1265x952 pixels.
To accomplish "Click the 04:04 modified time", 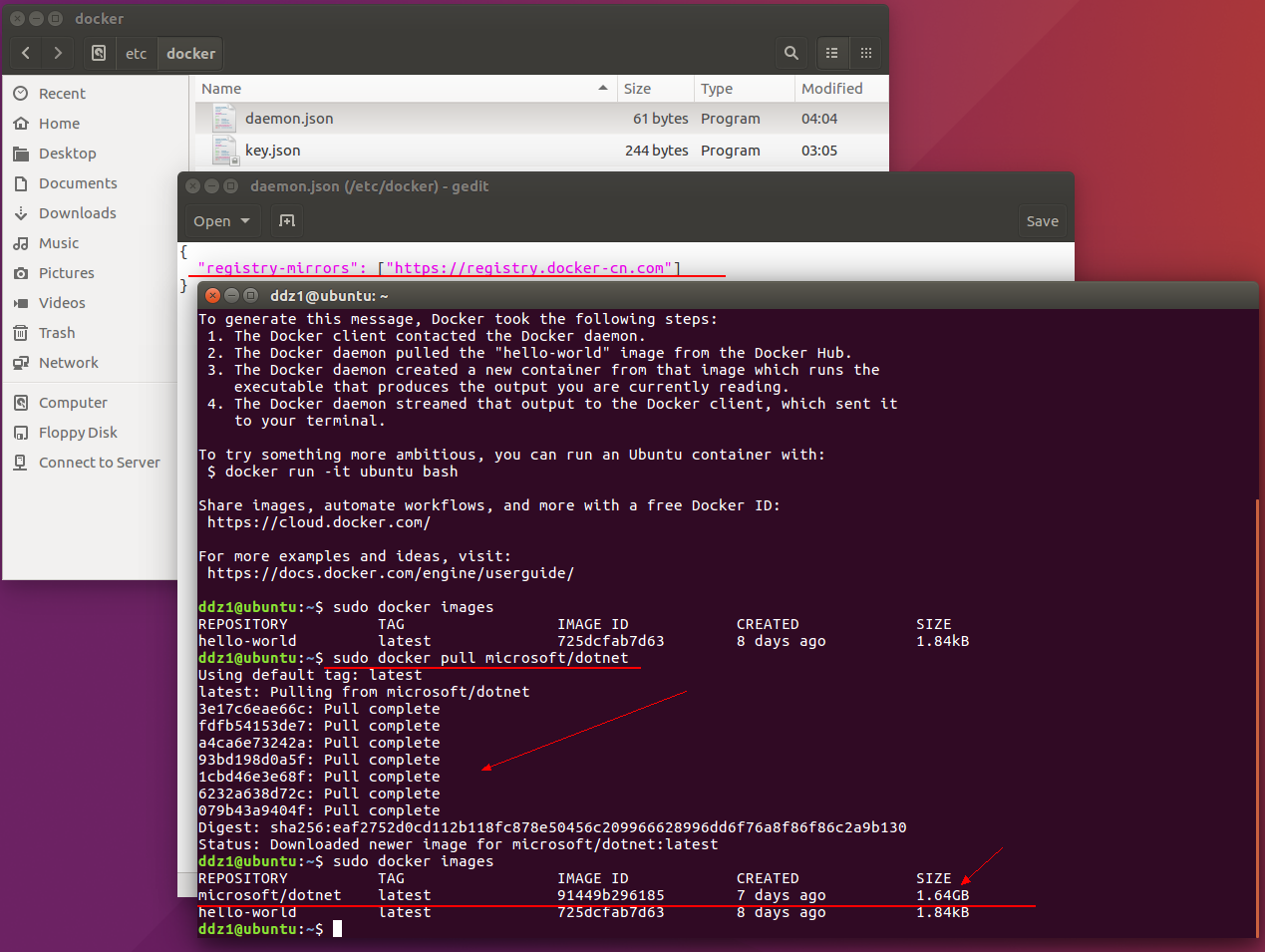I will point(819,119).
